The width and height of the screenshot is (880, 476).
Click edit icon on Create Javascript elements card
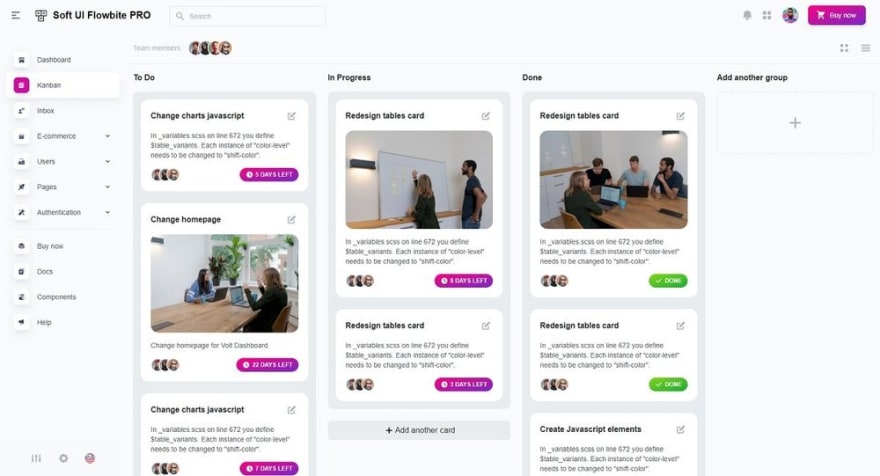click(x=680, y=429)
